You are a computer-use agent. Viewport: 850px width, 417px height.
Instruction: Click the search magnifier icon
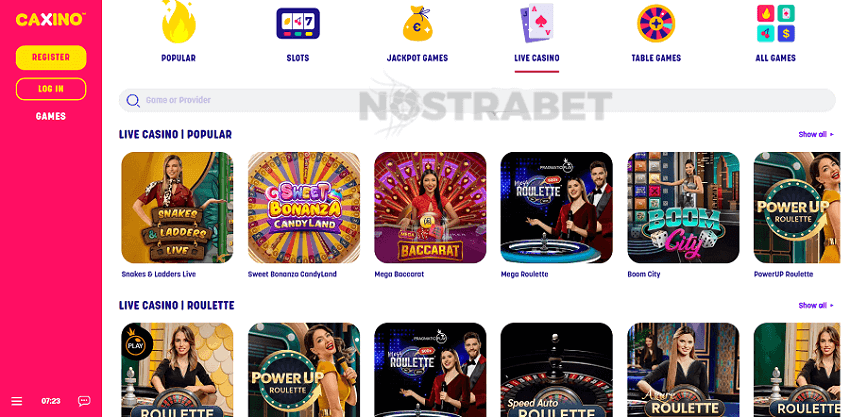(133, 100)
